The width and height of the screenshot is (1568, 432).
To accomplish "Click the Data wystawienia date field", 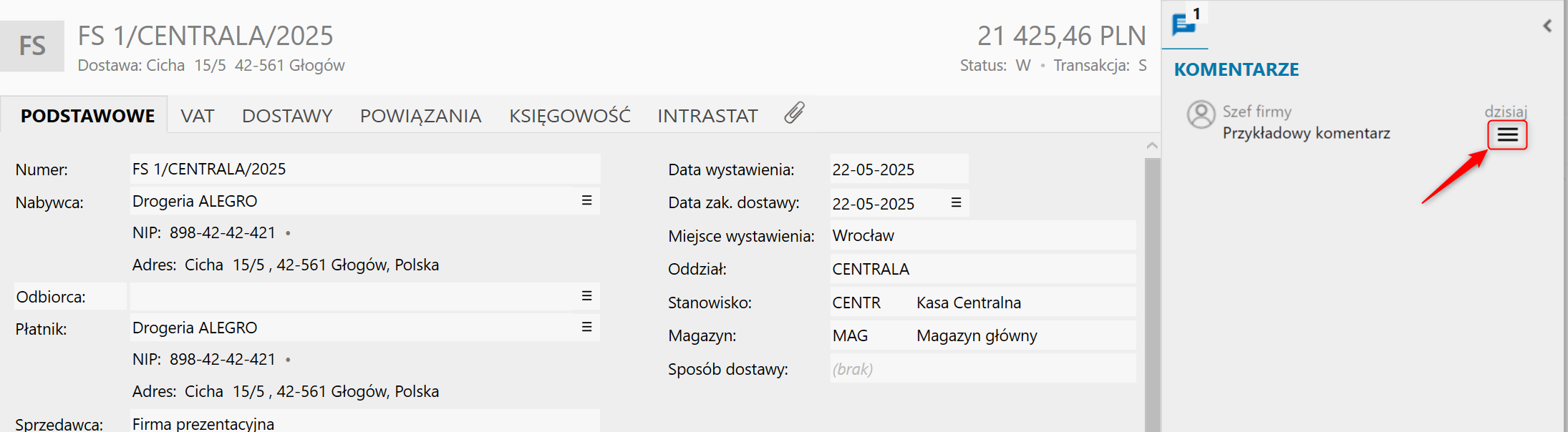I will point(898,170).
